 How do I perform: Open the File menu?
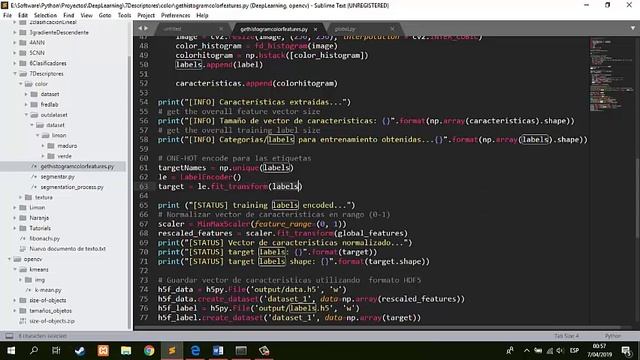click(x=7, y=15)
